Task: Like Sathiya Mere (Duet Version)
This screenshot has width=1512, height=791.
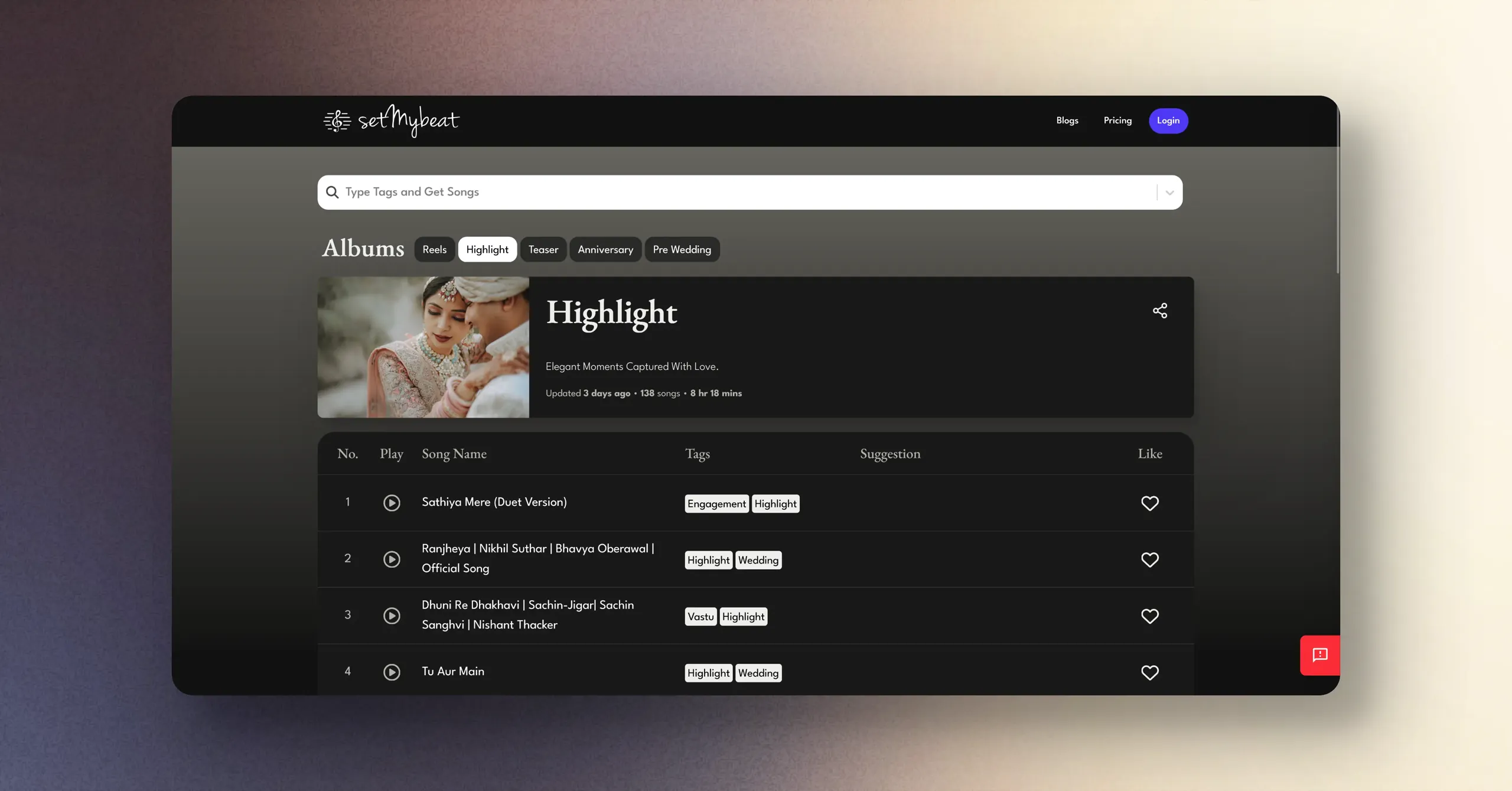Action: pos(1149,503)
